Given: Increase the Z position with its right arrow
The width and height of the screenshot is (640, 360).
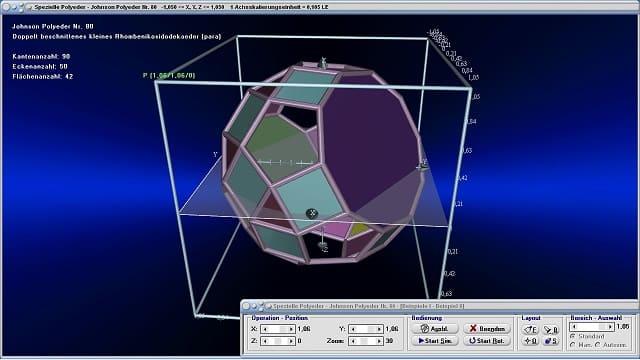Looking at the screenshot, I should pyautogui.click(x=291, y=341).
